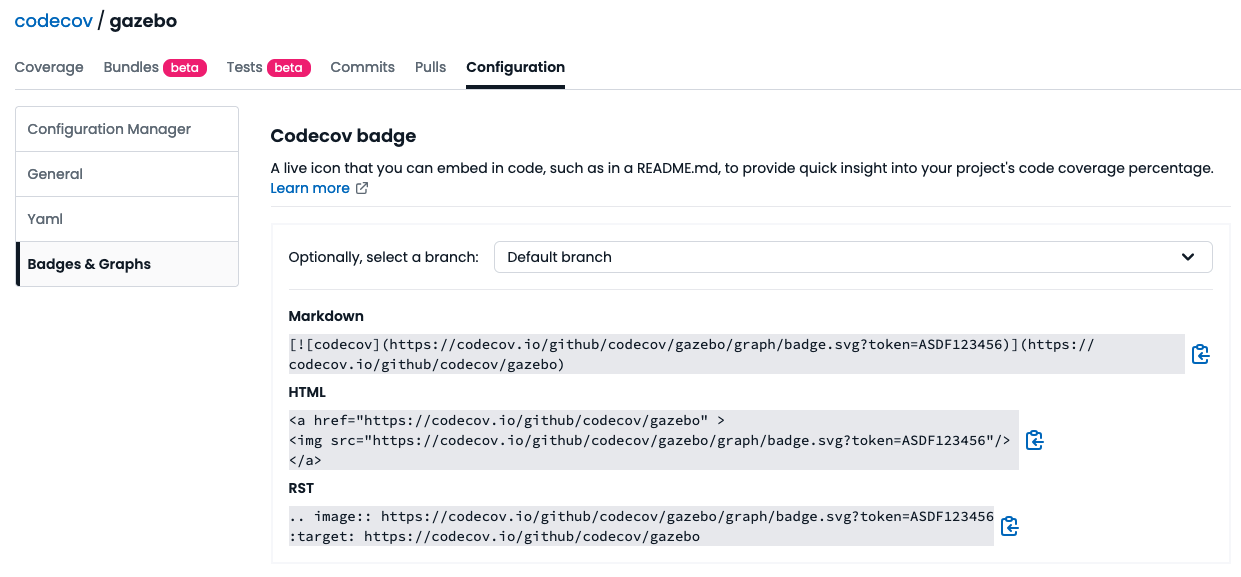The width and height of the screenshot is (1241, 577).
Task: Open the Bundles tab
Action: [x=131, y=67]
